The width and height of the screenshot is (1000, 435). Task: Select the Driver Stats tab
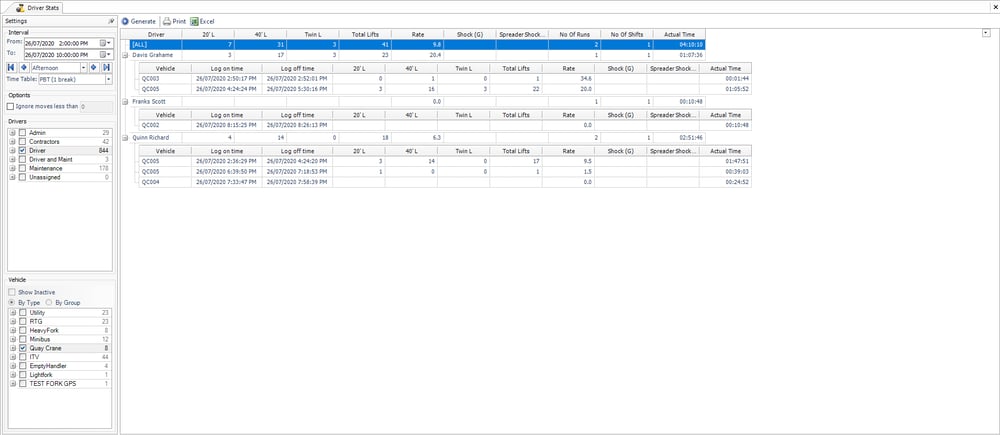click(x=38, y=6)
